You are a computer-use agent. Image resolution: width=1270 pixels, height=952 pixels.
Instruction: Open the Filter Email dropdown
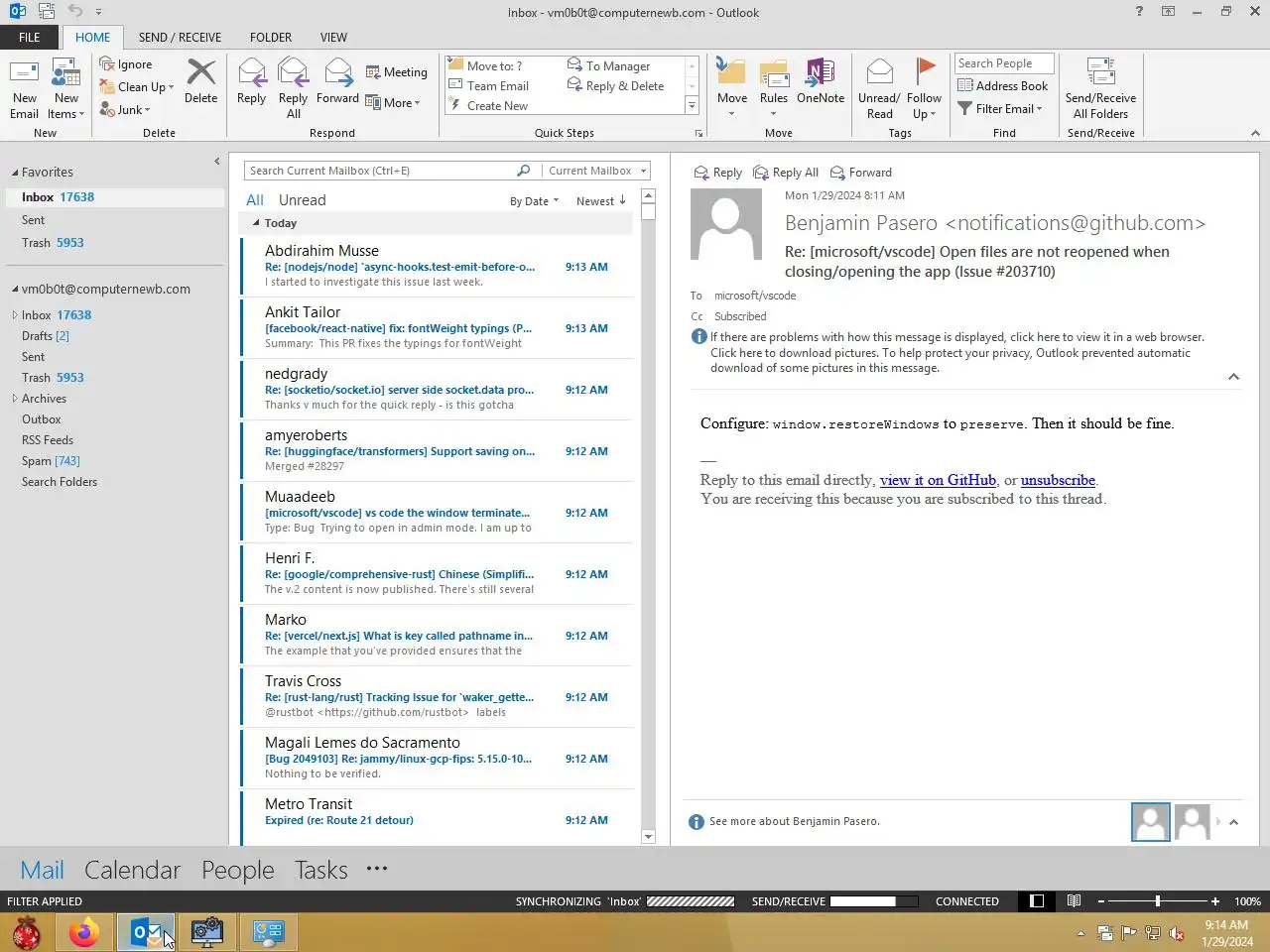tap(1000, 109)
